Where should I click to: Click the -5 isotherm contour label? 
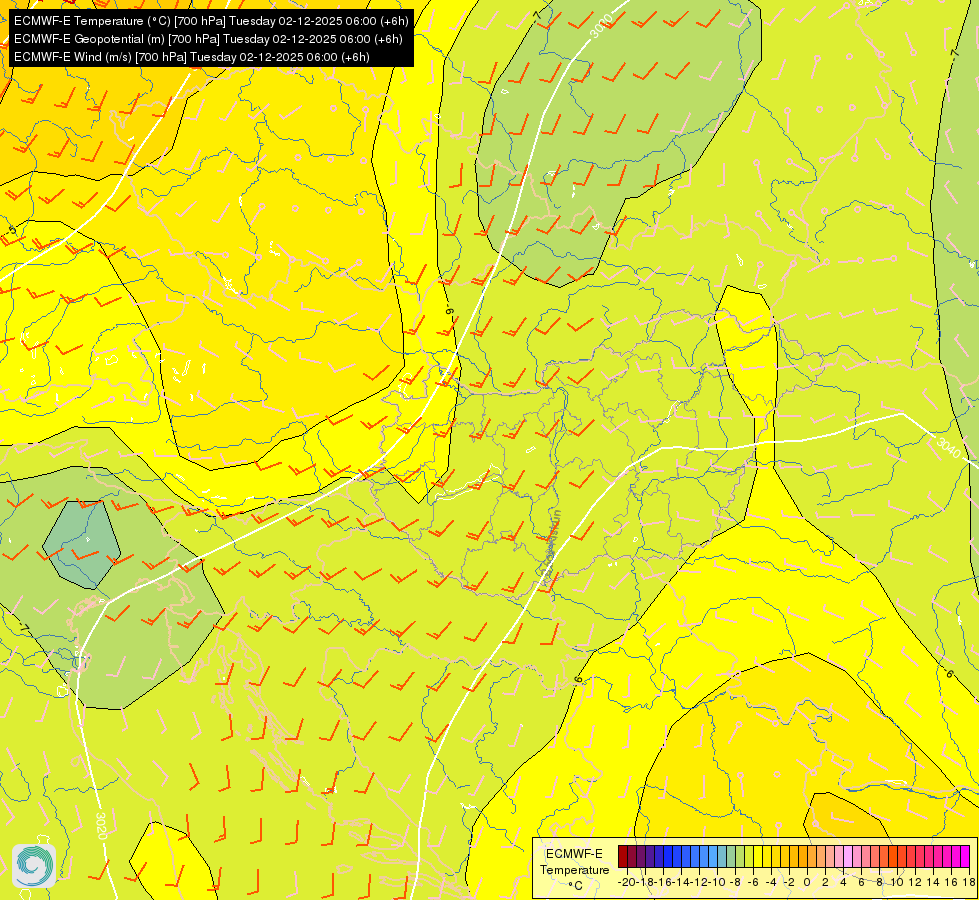[12, 230]
